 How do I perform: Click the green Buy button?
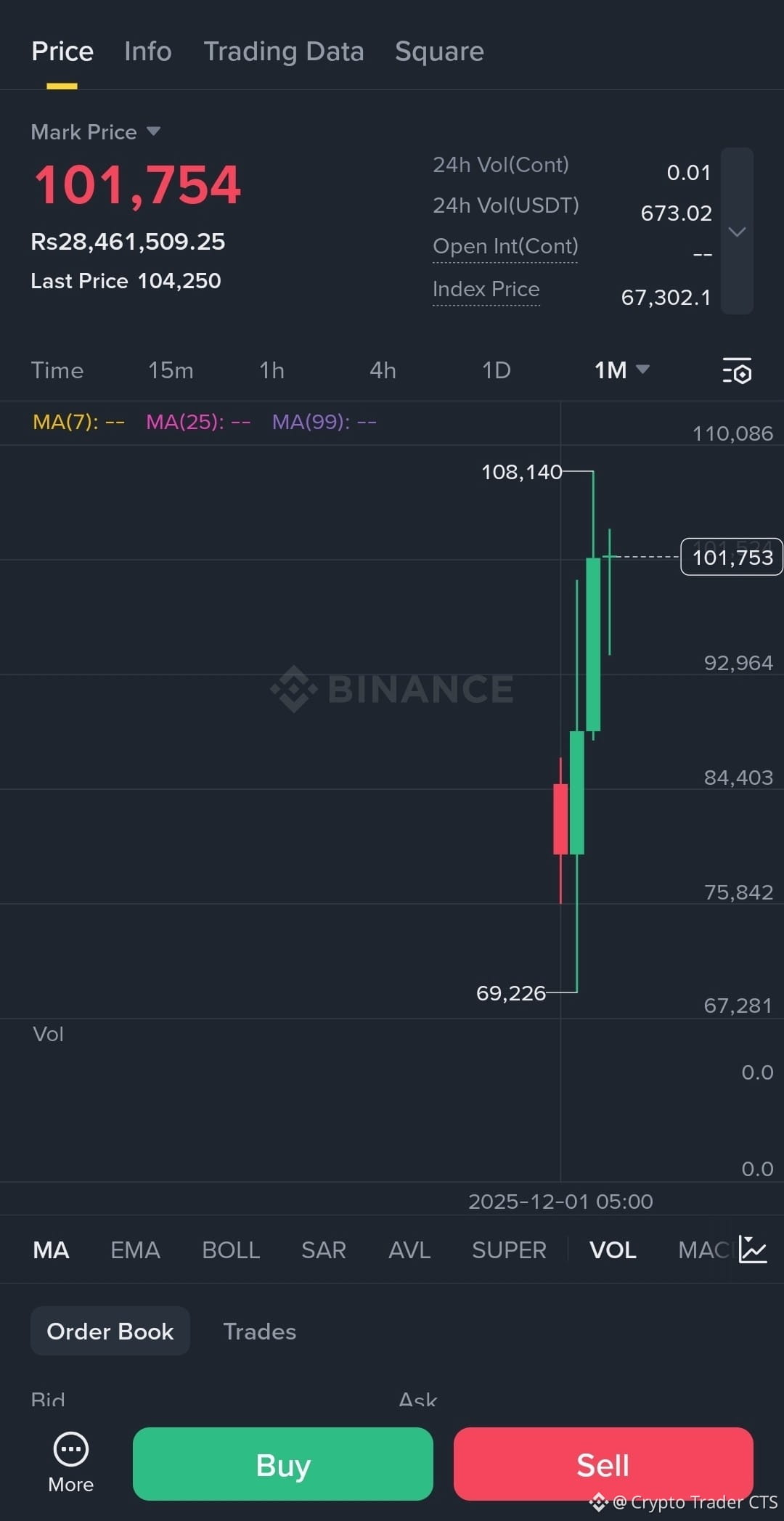(283, 1464)
